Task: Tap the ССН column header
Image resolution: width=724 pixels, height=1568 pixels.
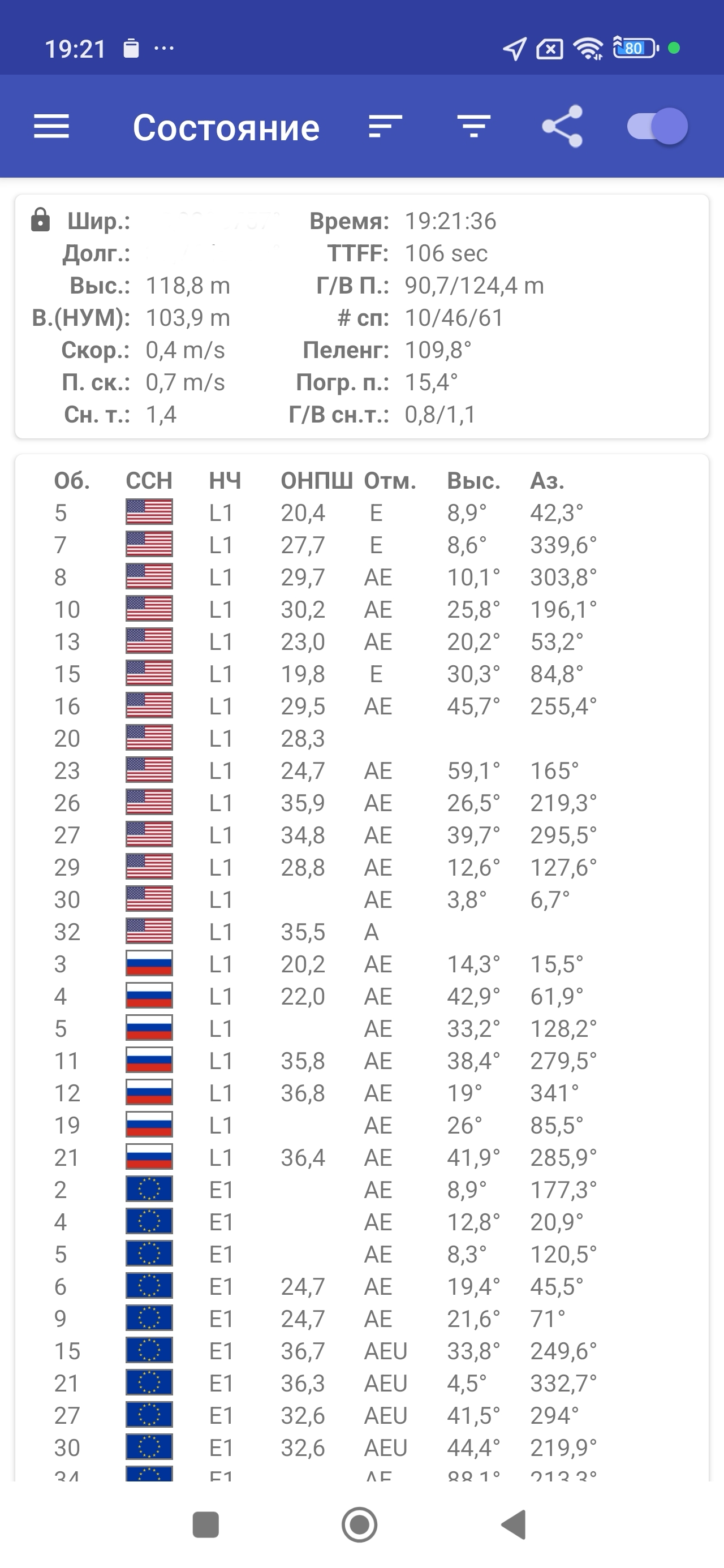Action: click(x=149, y=481)
